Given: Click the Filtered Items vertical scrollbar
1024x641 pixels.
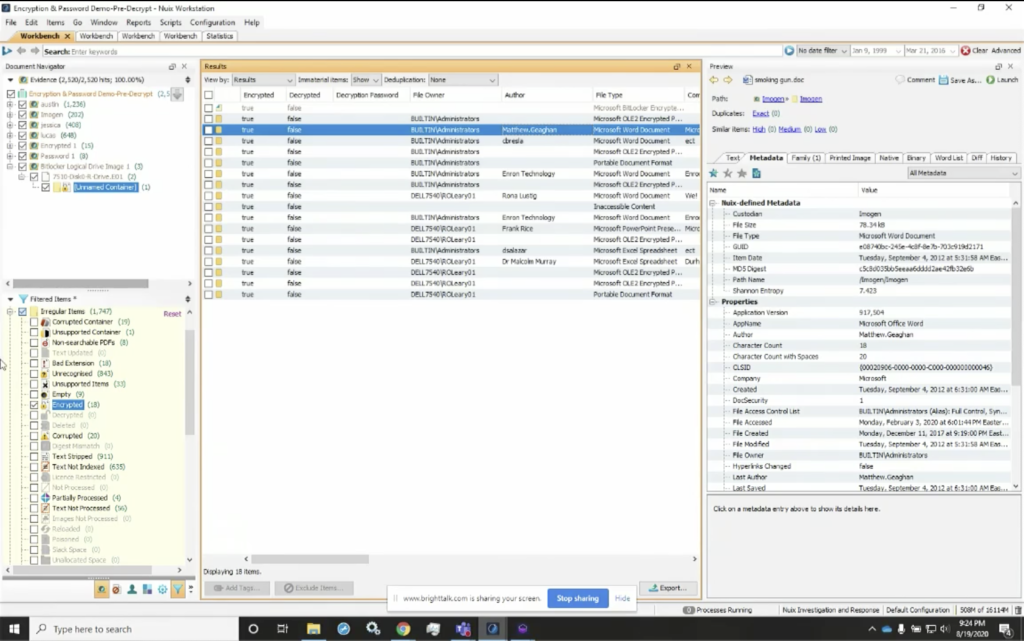Looking at the screenshot, I should point(189,383).
